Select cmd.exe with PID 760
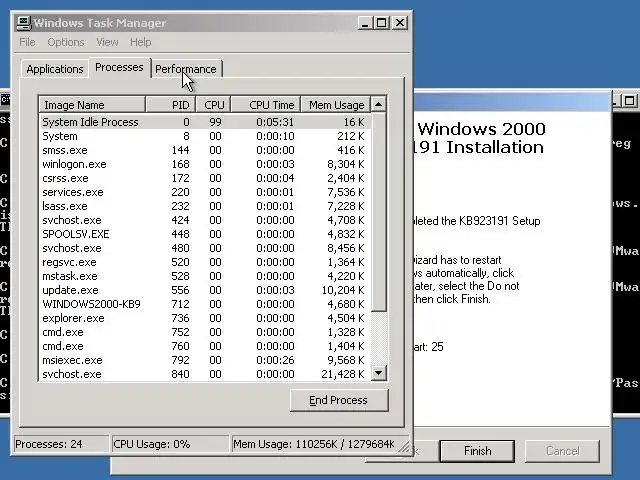The height and width of the screenshot is (480, 640). [x=205, y=346]
